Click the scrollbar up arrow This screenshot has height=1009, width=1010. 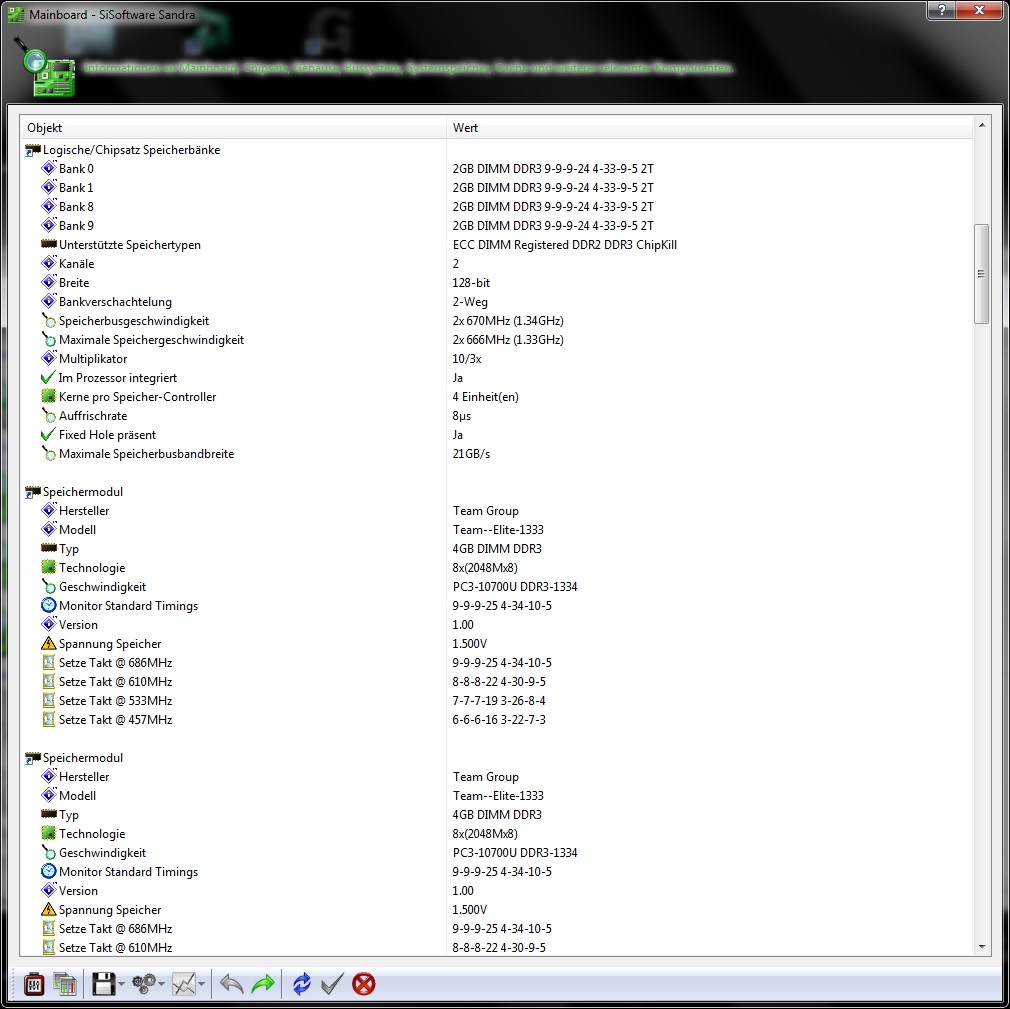(x=982, y=125)
